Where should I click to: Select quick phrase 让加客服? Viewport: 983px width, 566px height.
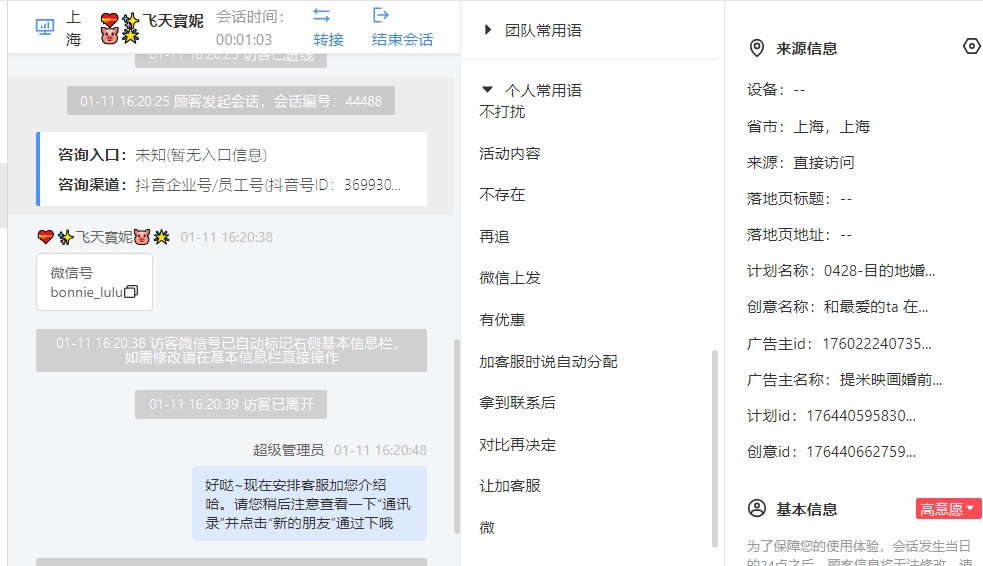510,486
